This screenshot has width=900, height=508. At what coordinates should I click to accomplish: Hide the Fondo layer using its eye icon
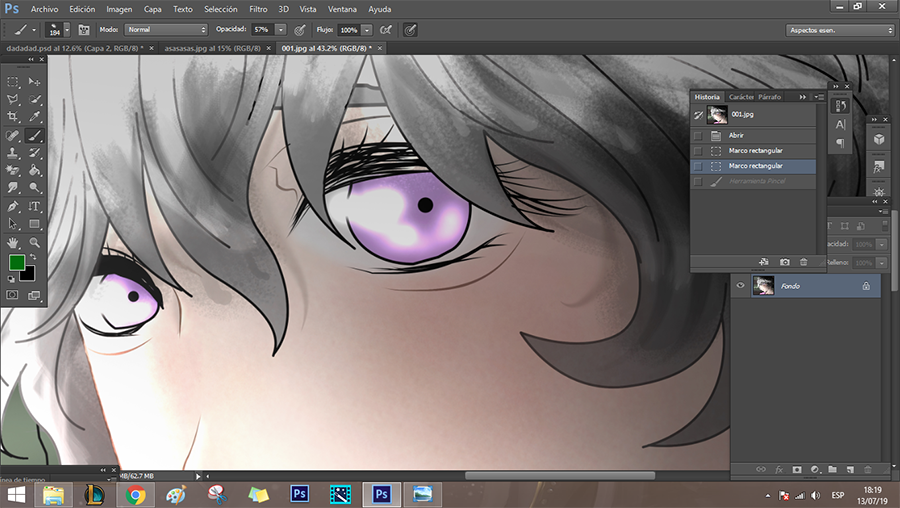[x=741, y=286]
